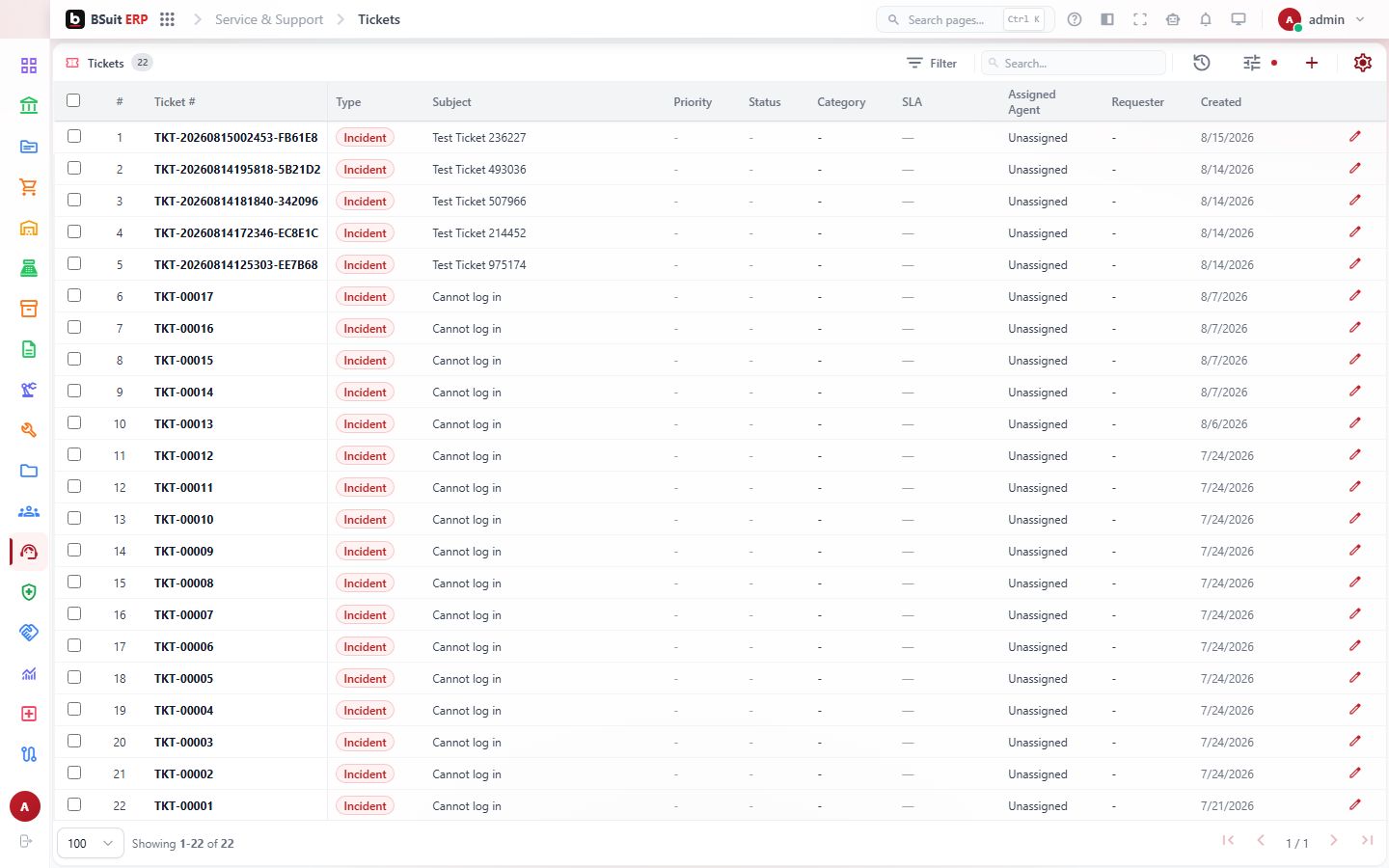Toggle the sidebar panel layout icon

point(1107,19)
